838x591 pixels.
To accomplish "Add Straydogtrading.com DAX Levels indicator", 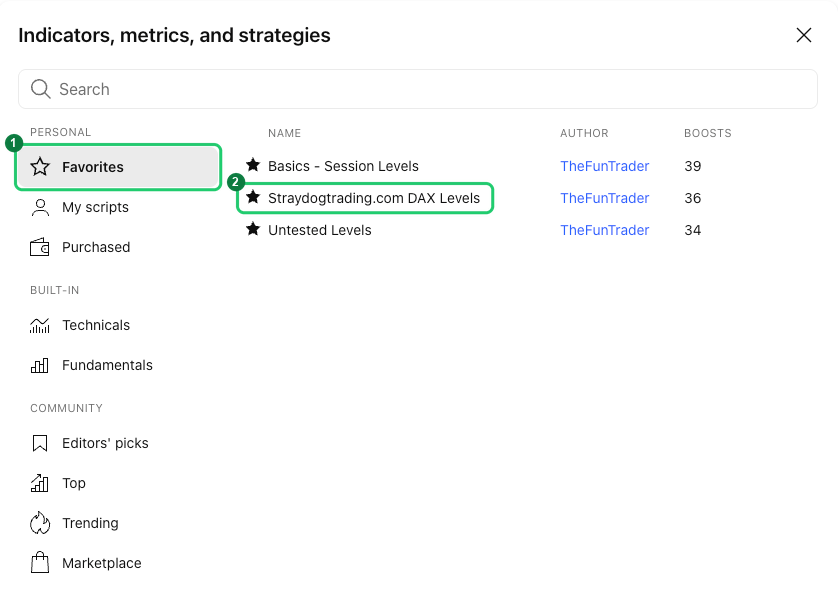I will [374, 198].
